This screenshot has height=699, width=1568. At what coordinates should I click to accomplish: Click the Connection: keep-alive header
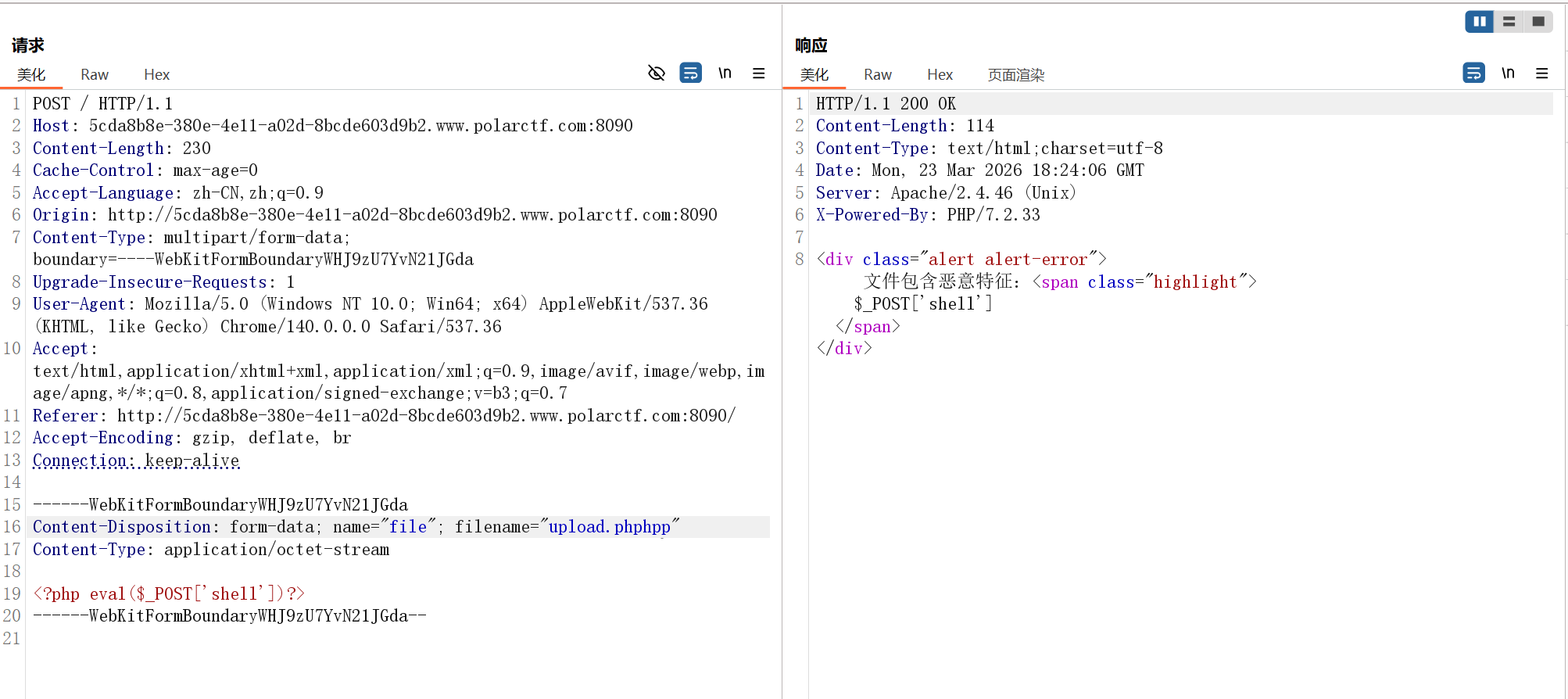136,461
